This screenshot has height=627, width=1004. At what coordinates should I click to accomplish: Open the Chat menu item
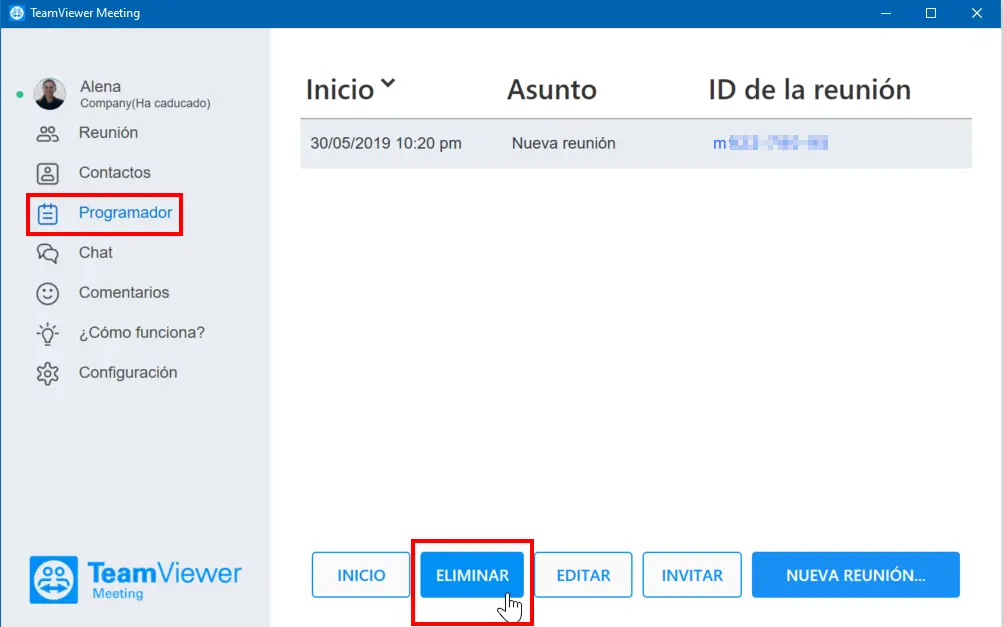point(95,253)
